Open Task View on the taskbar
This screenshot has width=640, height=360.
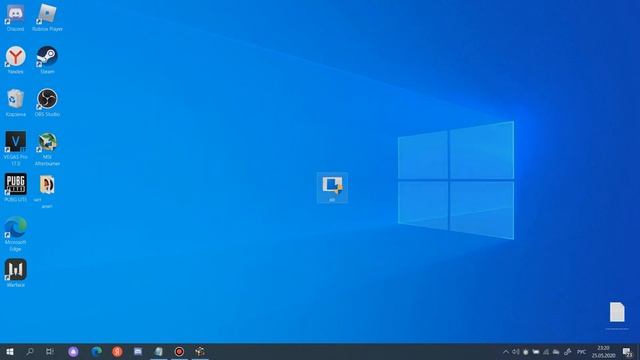click(x=50, y=352)
